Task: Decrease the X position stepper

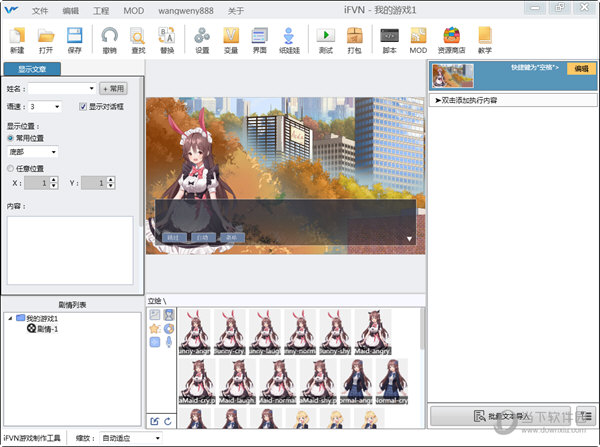Action: [54, 186]
